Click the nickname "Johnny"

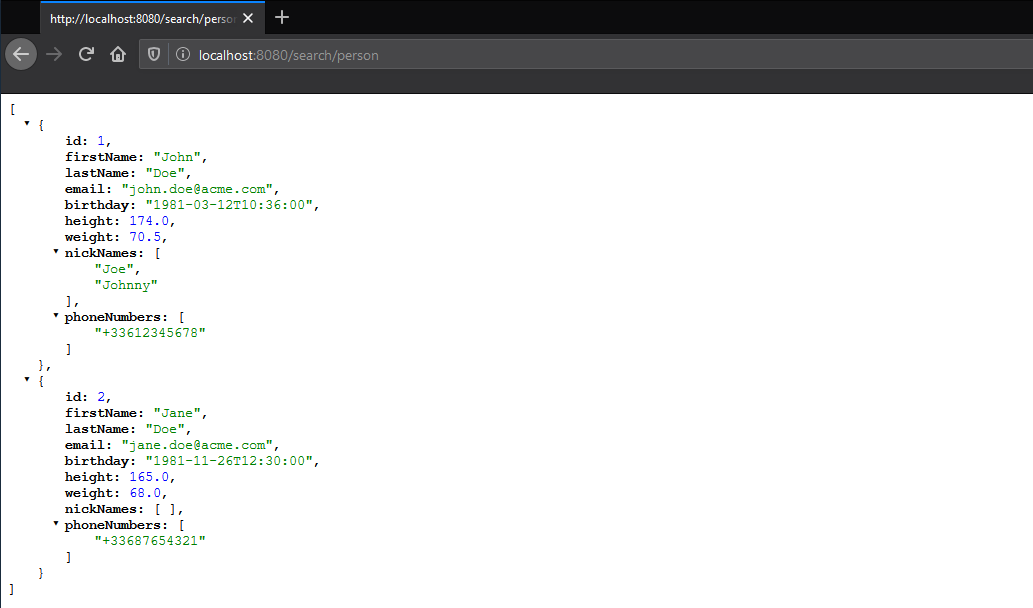click(x=126, y=285)
